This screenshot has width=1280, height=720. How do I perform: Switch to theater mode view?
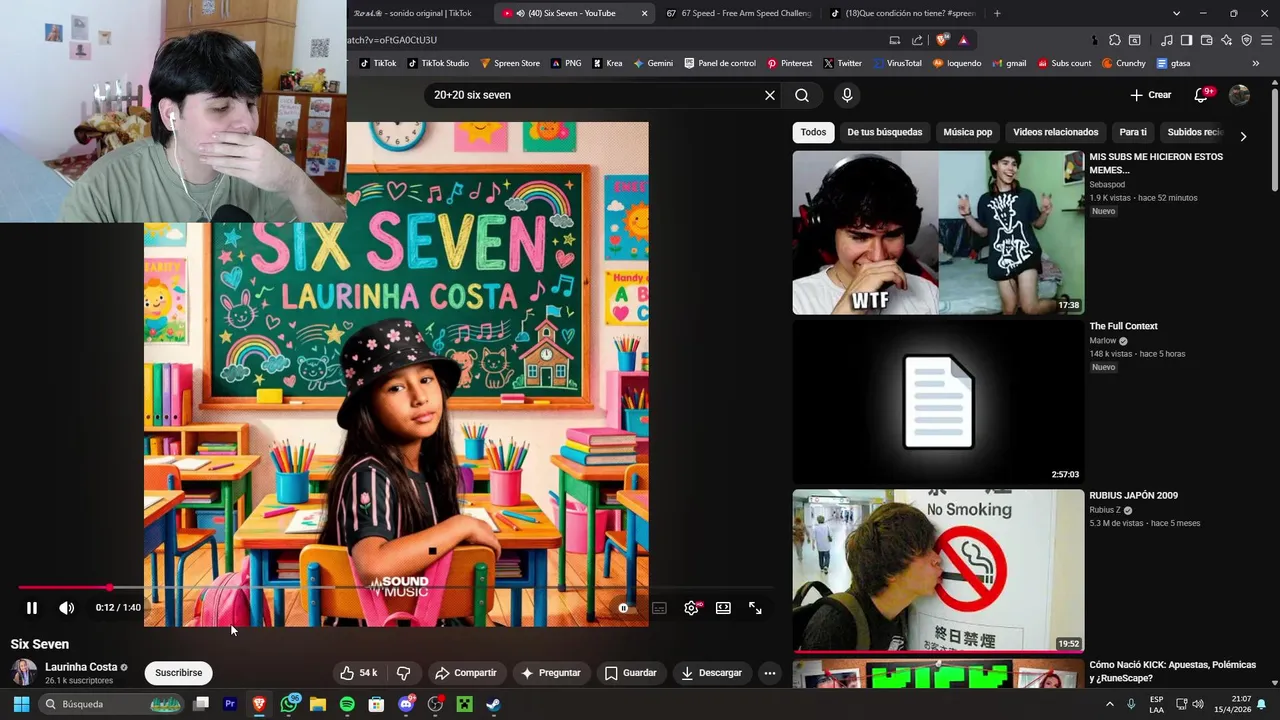(x=723, y=608)
